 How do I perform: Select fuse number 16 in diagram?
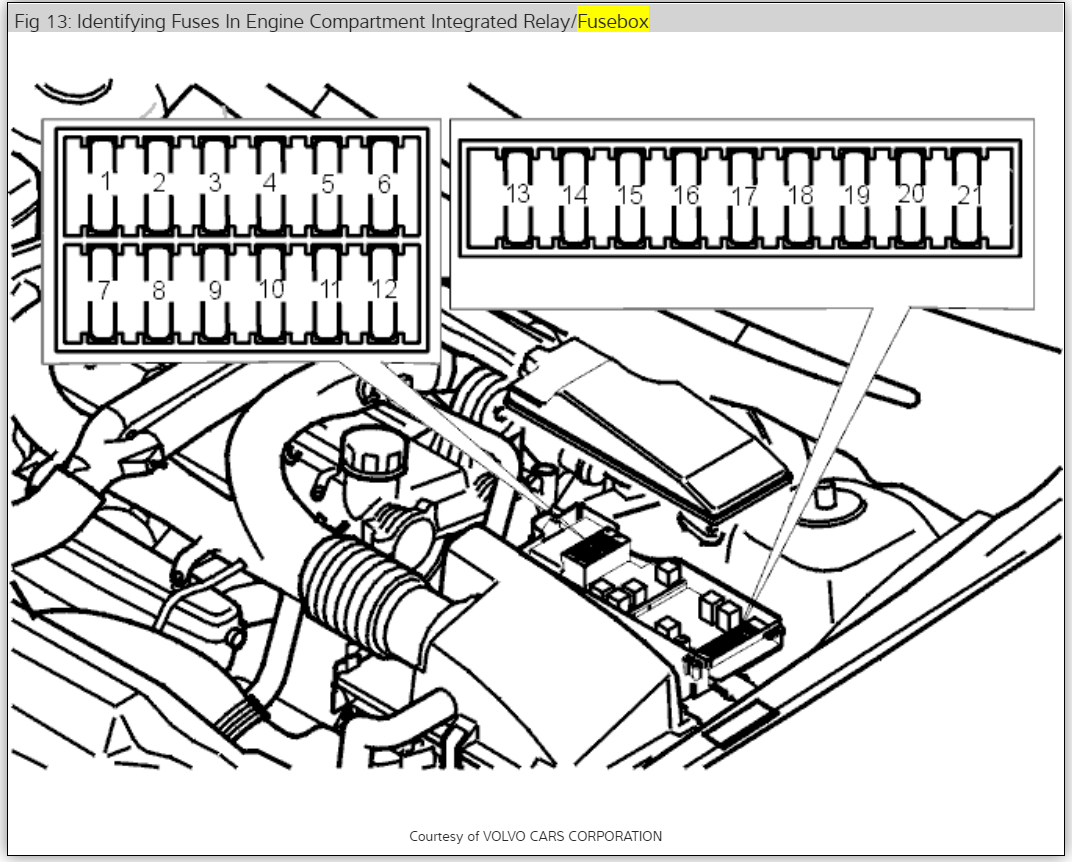coord(686,196)
